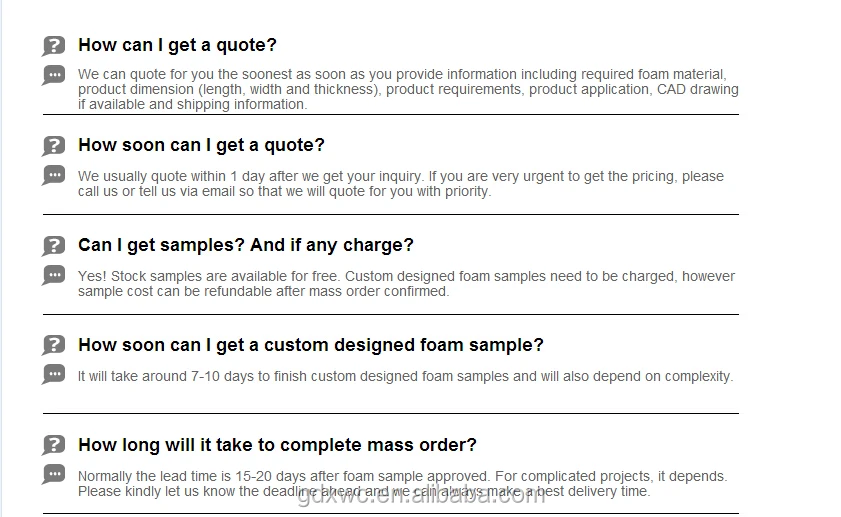Click the 'How can I get a quote?' heading
The image size is (841, 517).
pos(177,45)
